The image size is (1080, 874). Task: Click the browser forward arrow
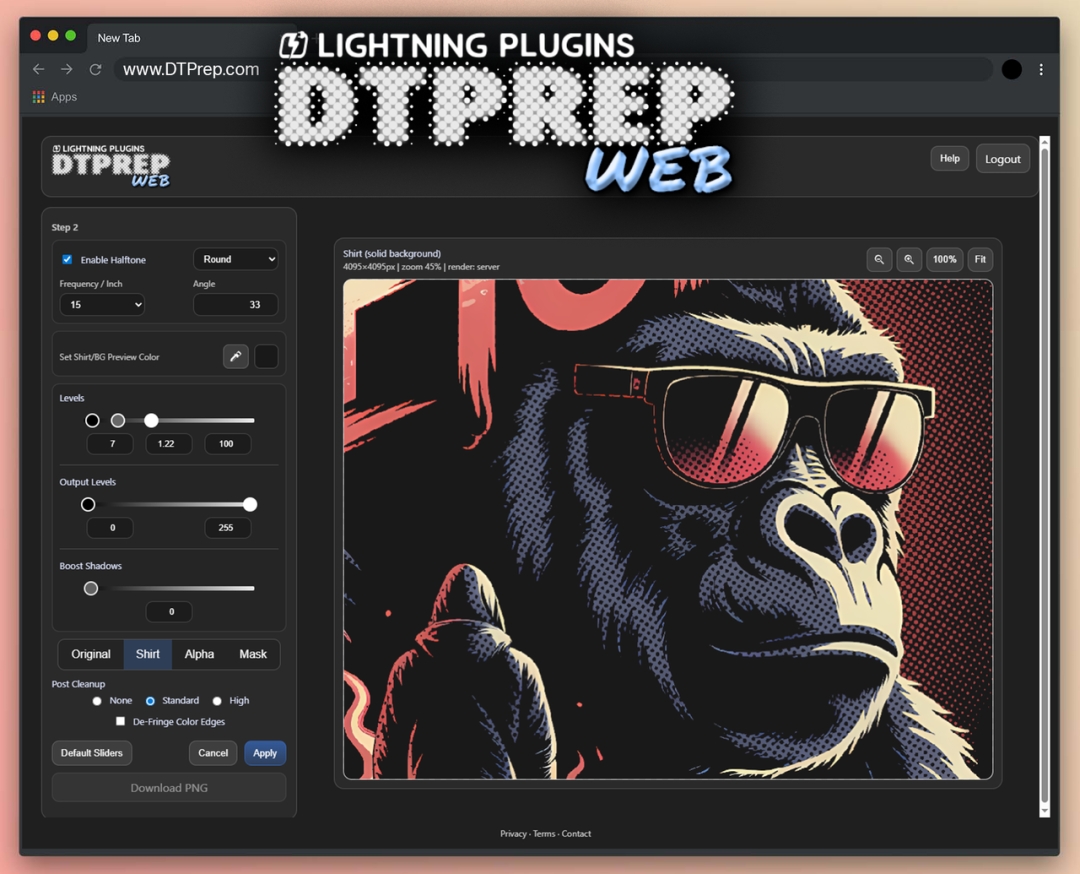point(67,70)
